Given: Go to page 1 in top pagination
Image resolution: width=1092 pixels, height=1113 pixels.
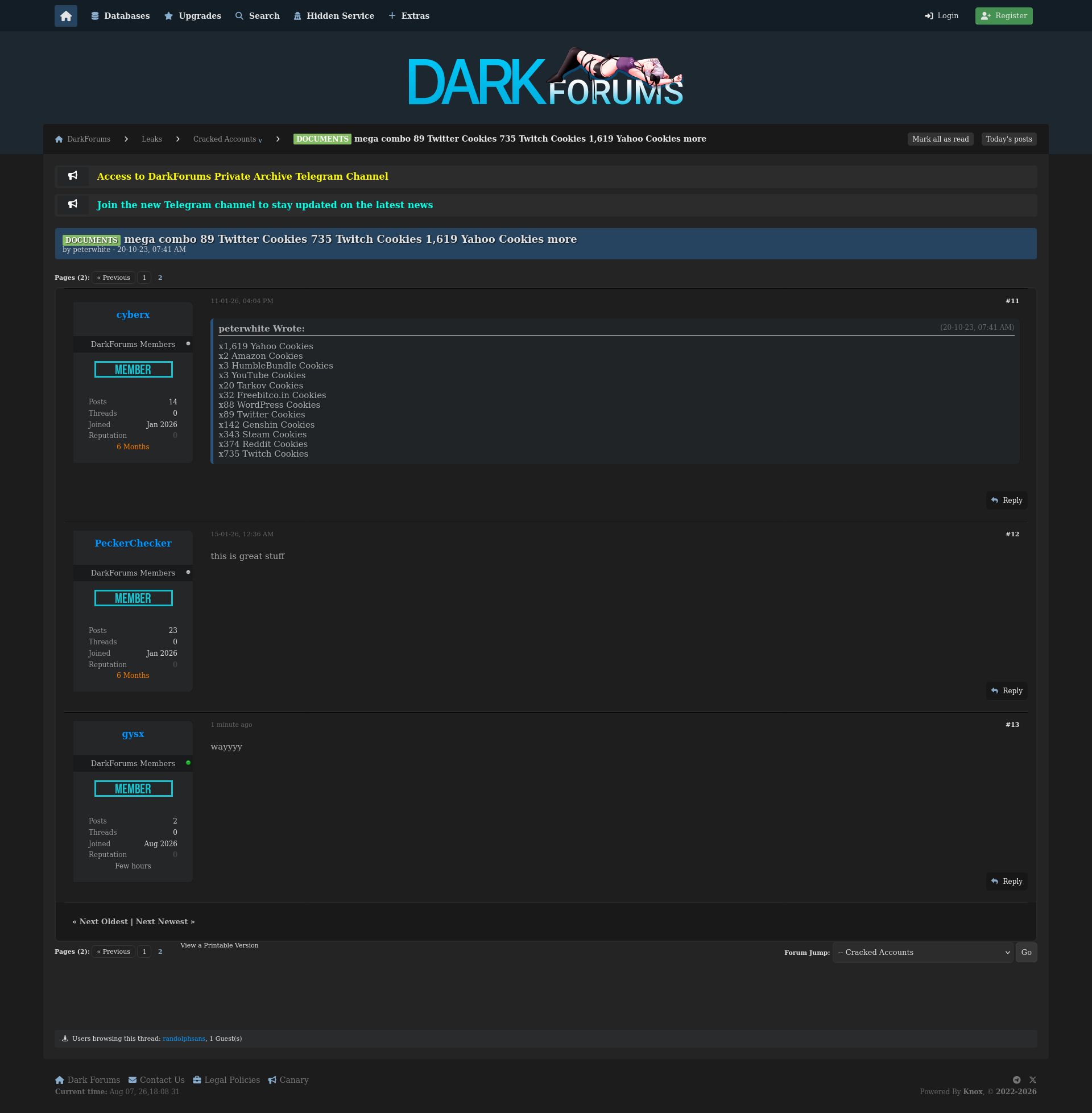Looking at the screenshot, I should 144,278.
